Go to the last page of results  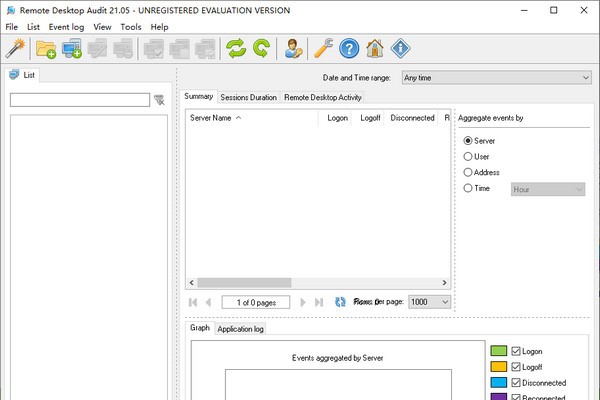click(x=319, y=302)
